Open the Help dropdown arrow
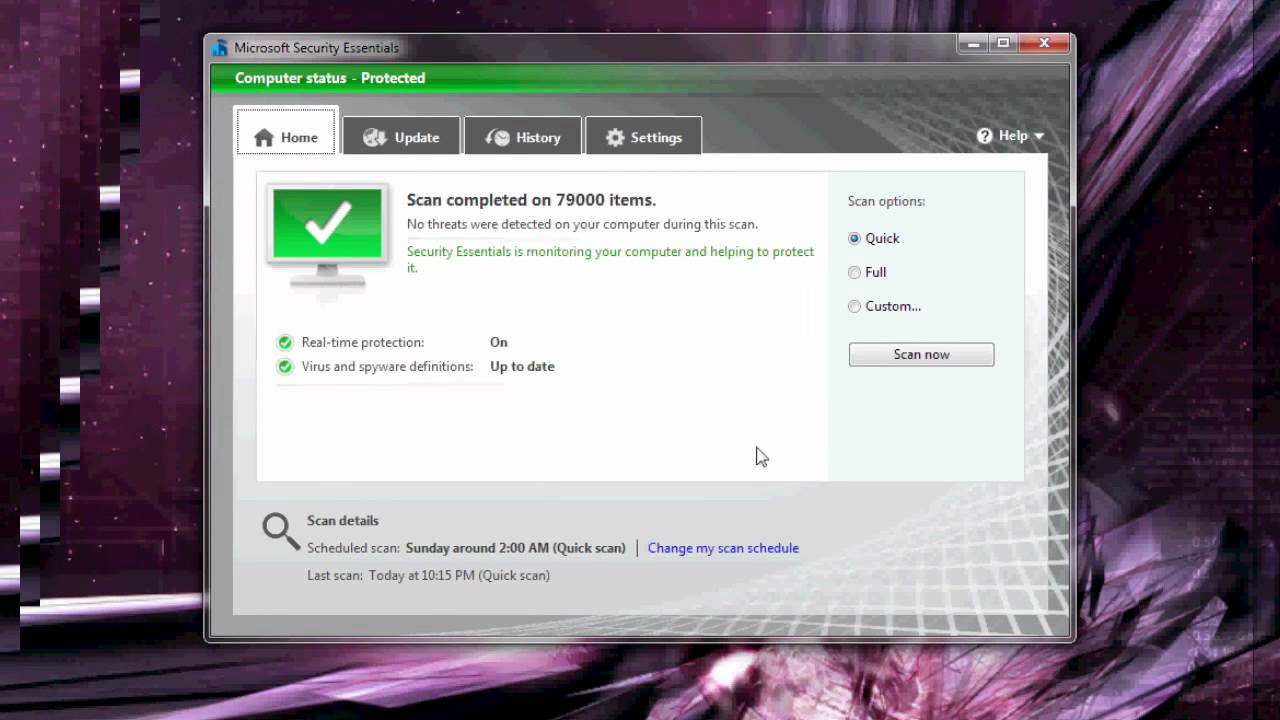The image size is (1280, 720). coord(1039,137)
